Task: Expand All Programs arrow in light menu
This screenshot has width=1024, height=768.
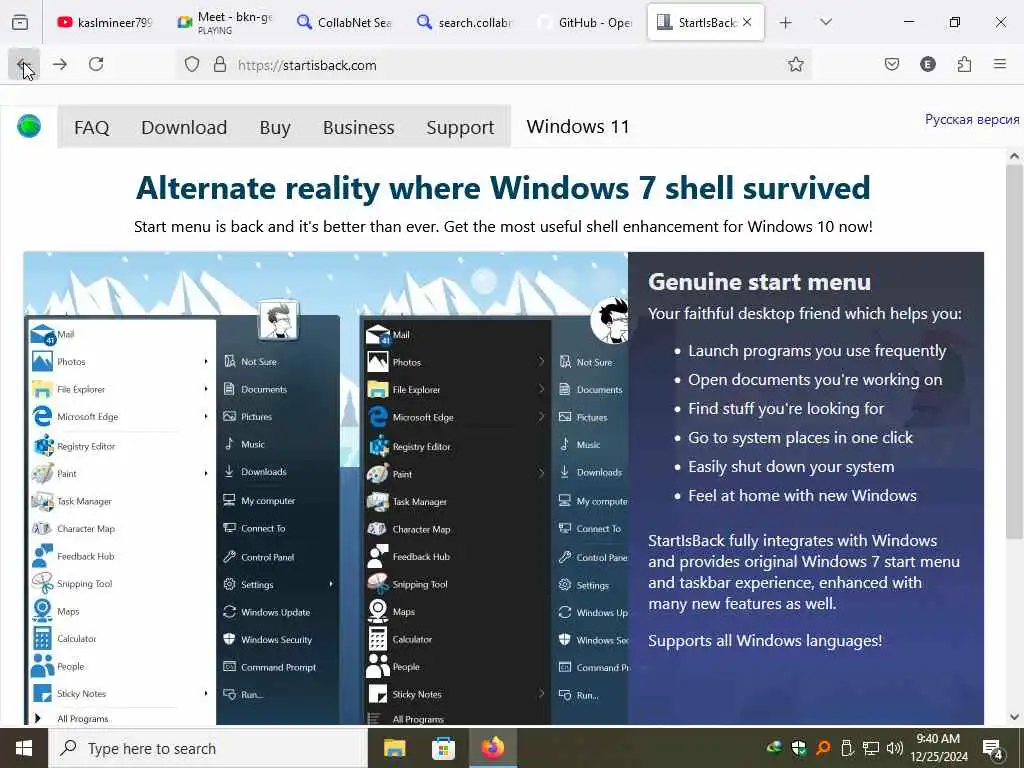Action: [37, 718]
